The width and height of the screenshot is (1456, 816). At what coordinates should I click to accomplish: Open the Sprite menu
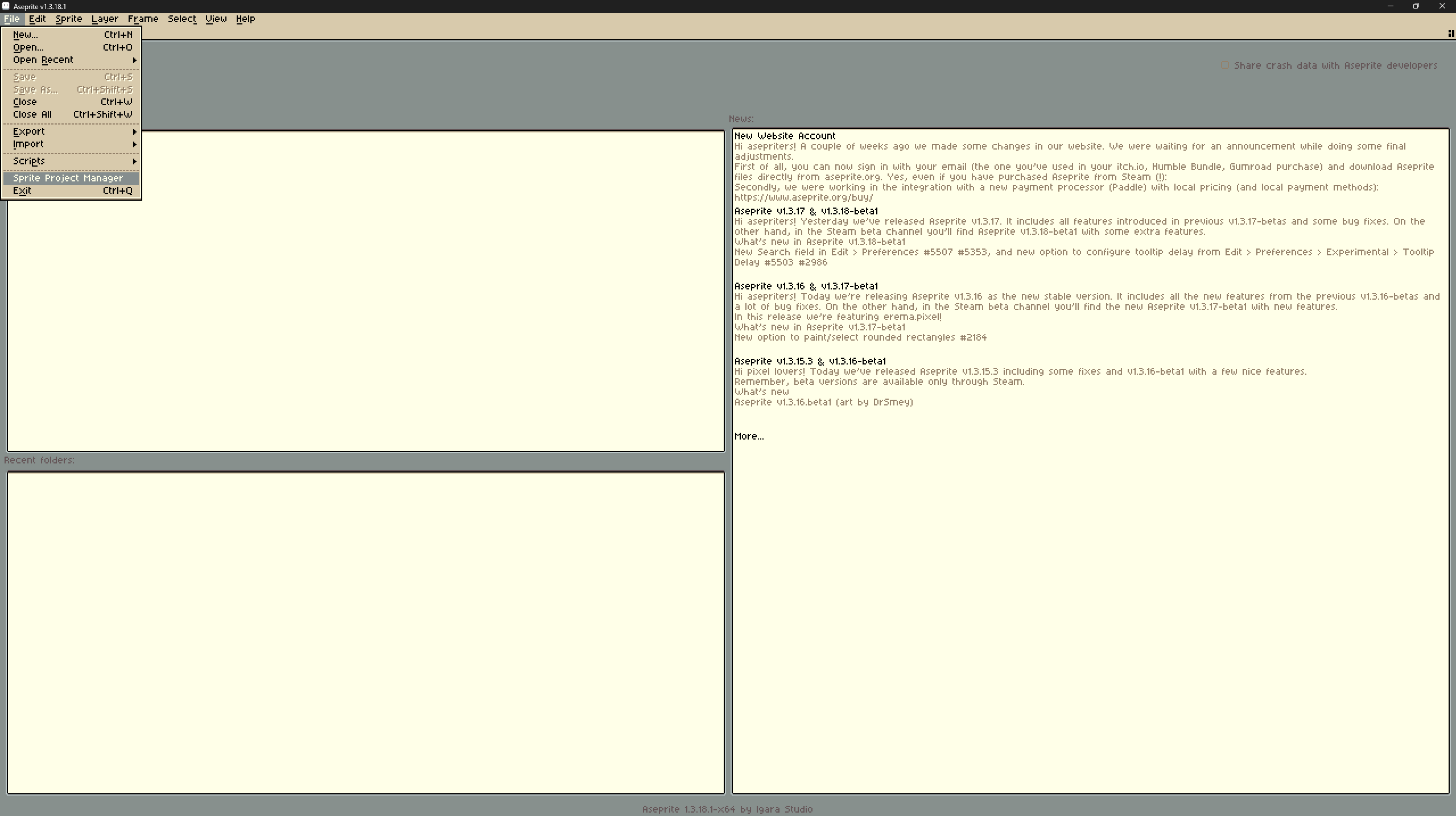(69, 19)
